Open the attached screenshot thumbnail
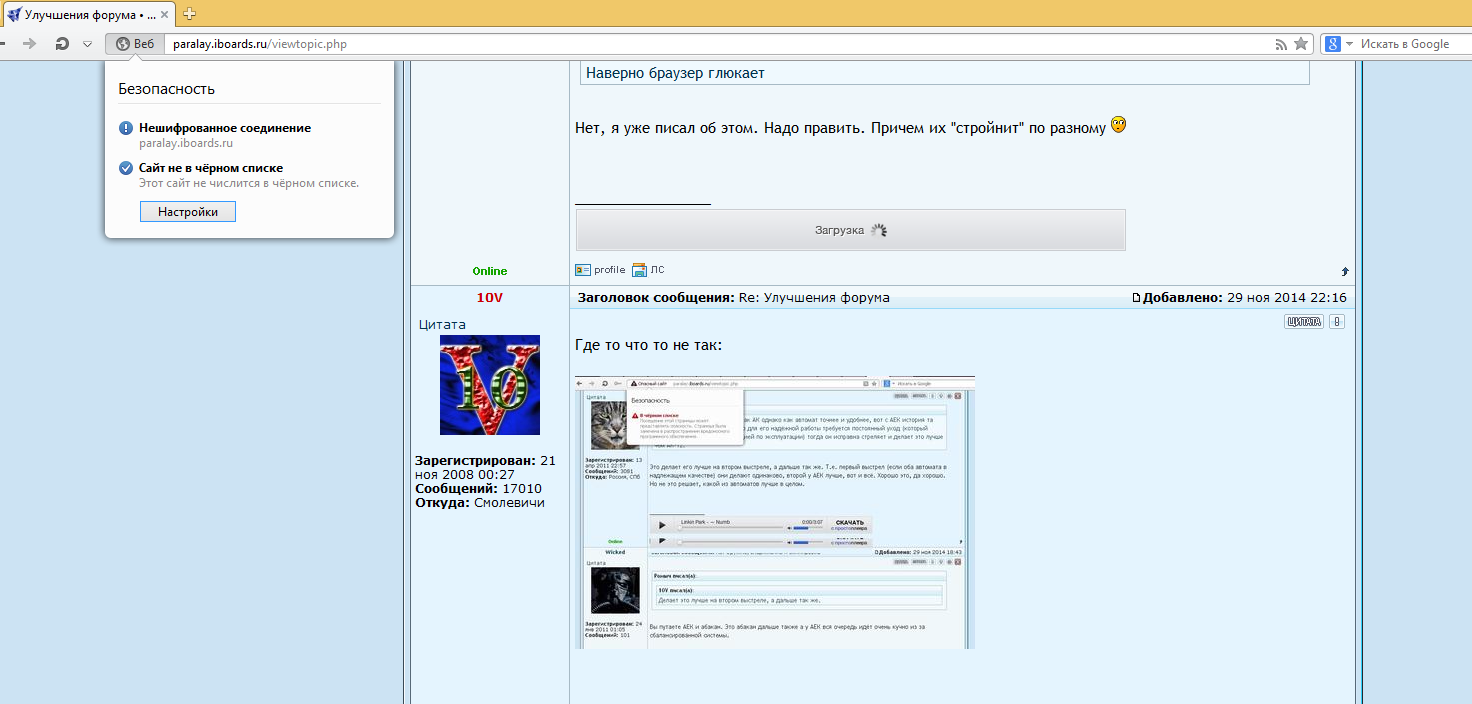The height and width of the screenshot is (704, 1472). [775, 512]
